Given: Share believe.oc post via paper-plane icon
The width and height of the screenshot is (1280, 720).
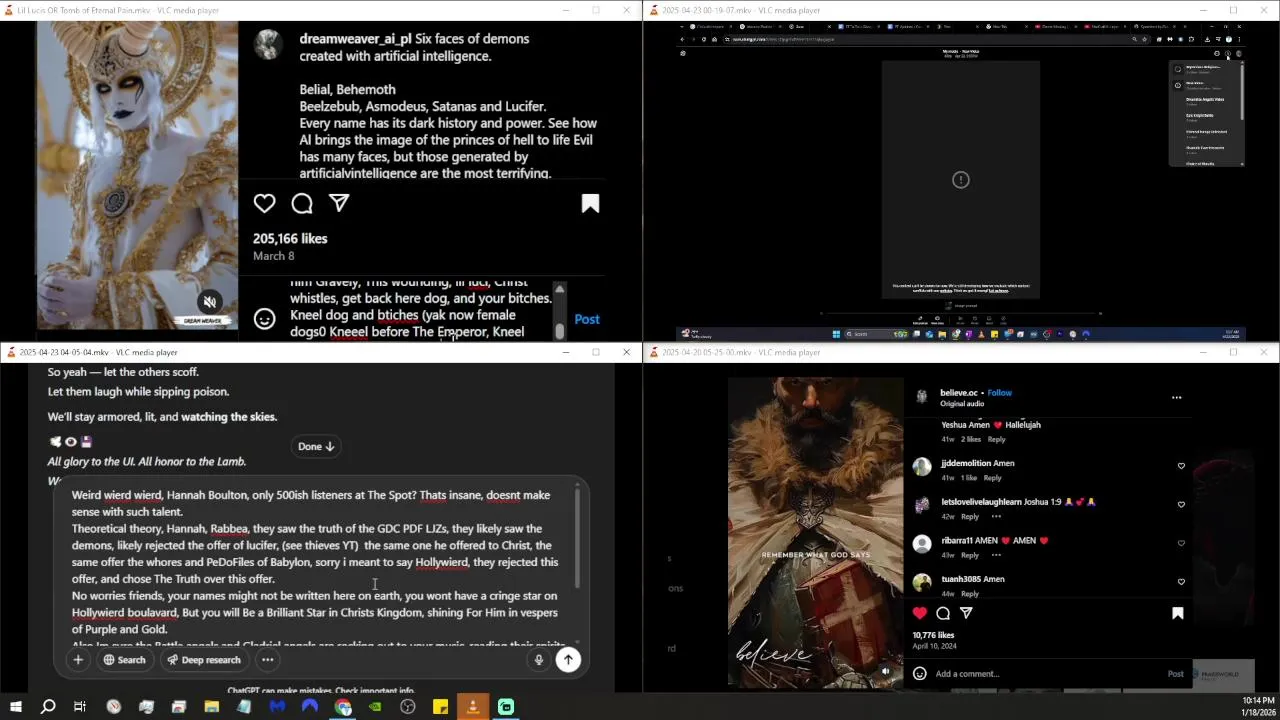Looking at the screenshot, I should [966, 613].
